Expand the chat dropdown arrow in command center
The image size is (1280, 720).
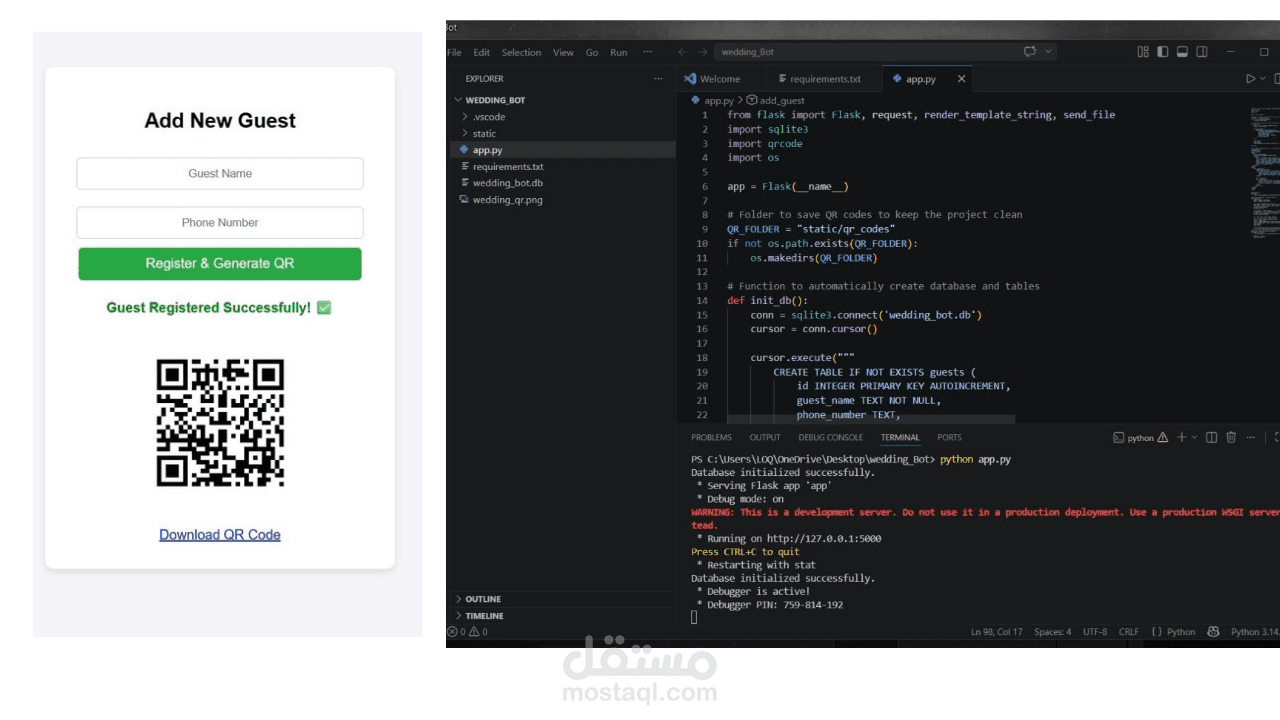pyautogui.click(x=1048, y=52)
